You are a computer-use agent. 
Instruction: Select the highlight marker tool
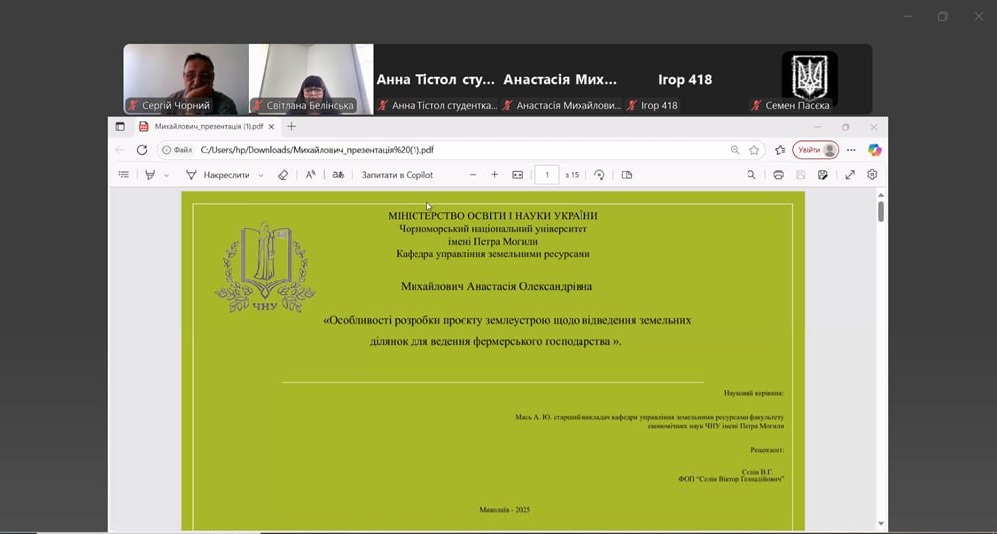pos(150,175)
